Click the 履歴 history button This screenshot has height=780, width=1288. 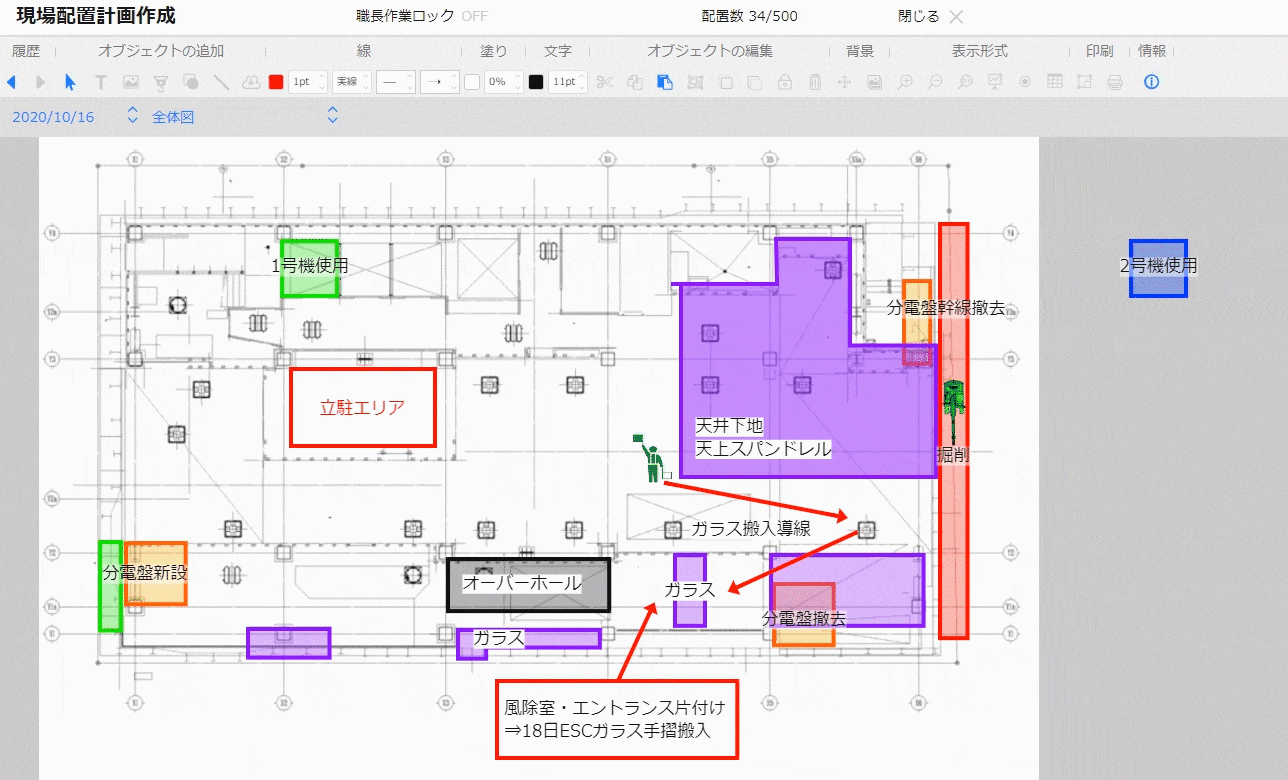[25, 51]
